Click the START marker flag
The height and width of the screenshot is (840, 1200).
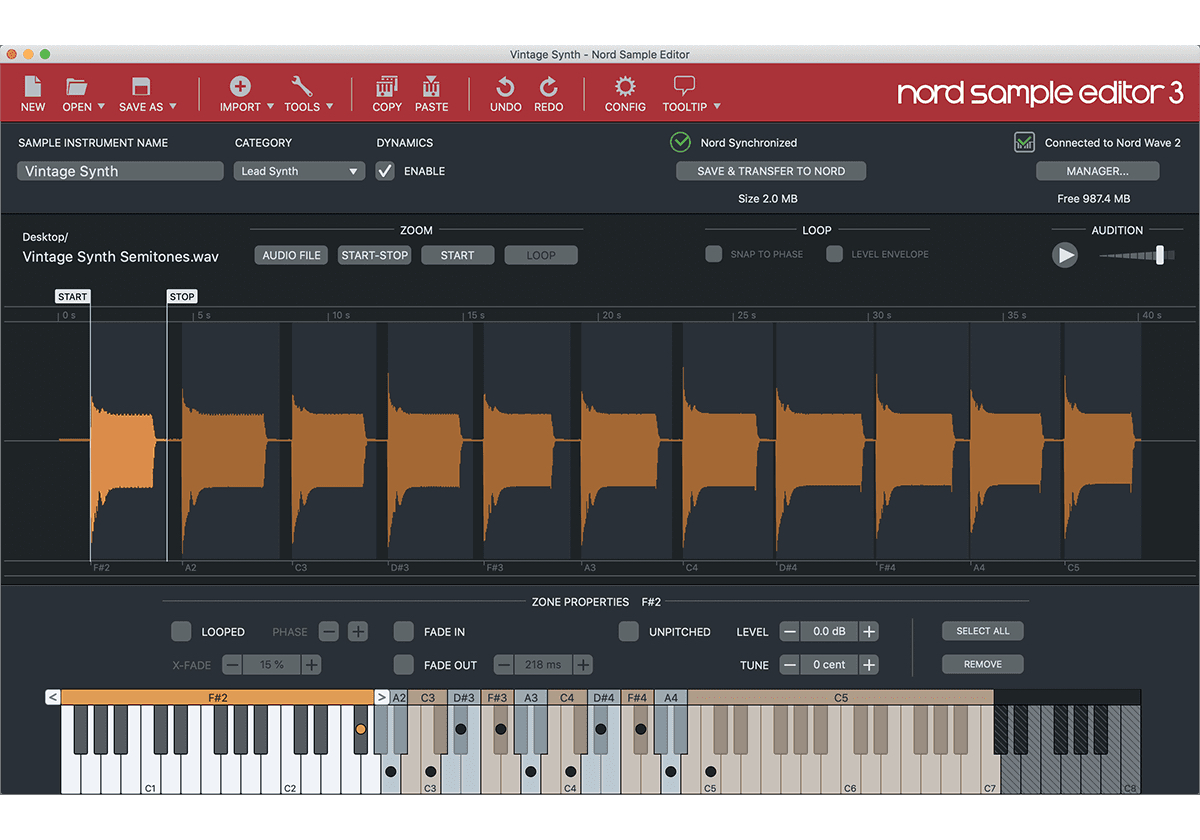(x=73, y=296)
